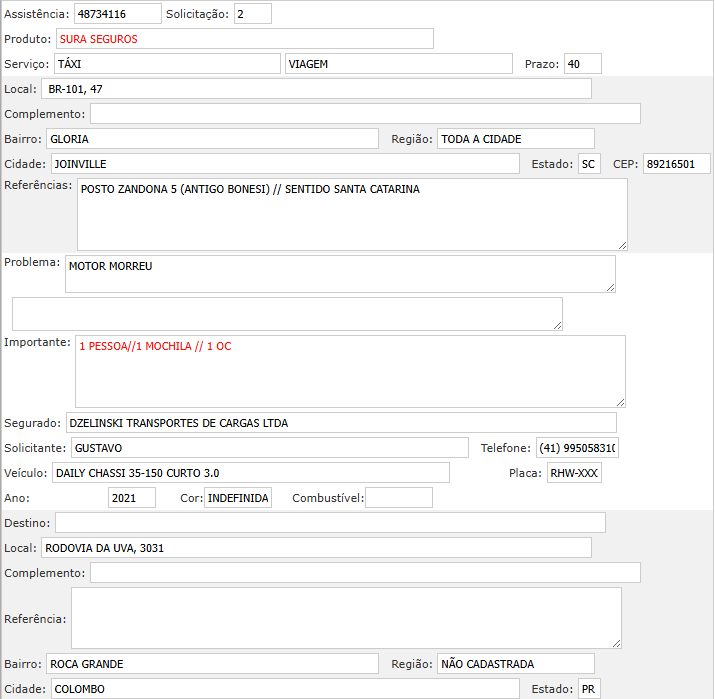The width and height of the screenshot is (715, 699).
Task: Click destination Local field RODOVIA DA UVA
Action: pos(316,548)
